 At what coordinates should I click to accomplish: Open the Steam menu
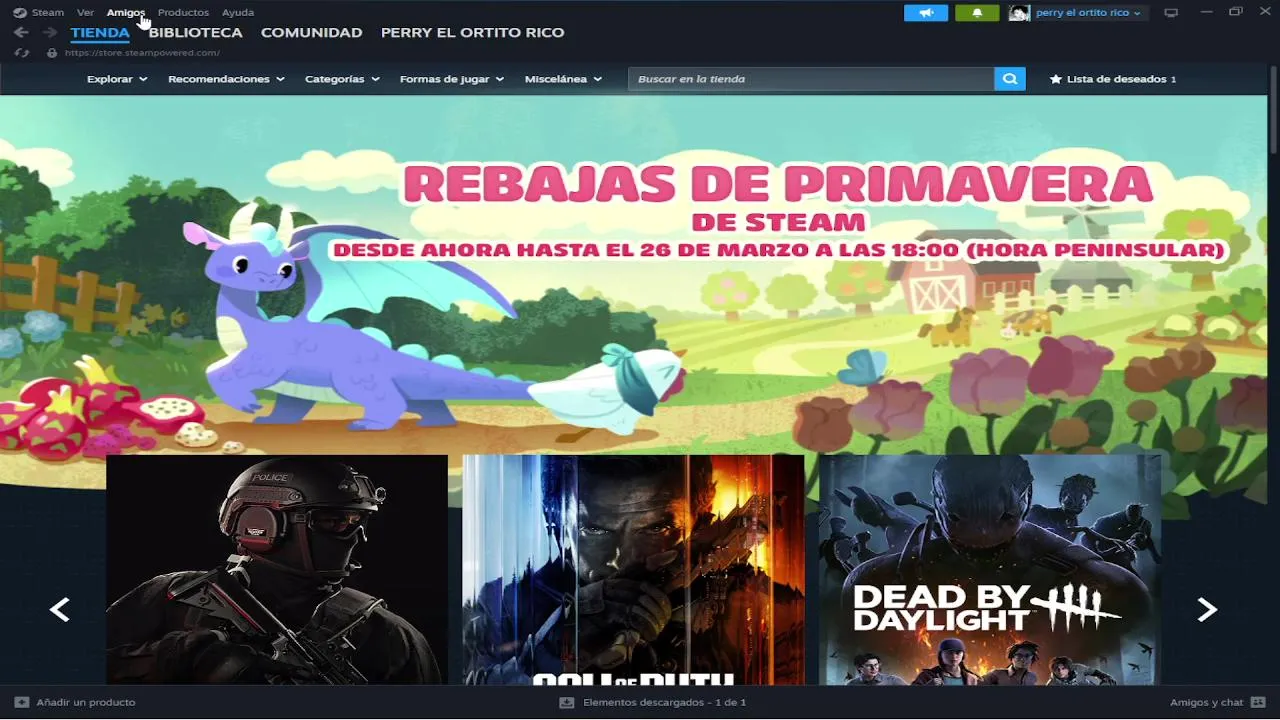click(47, 13)
